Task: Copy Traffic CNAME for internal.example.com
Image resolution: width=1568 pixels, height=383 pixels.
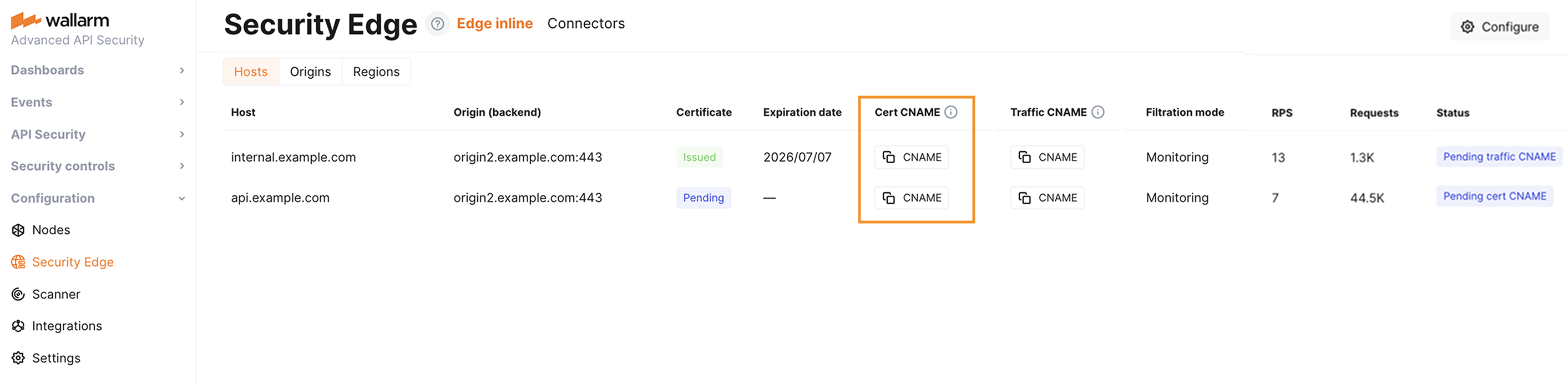Action: [x=1047, y=157]
